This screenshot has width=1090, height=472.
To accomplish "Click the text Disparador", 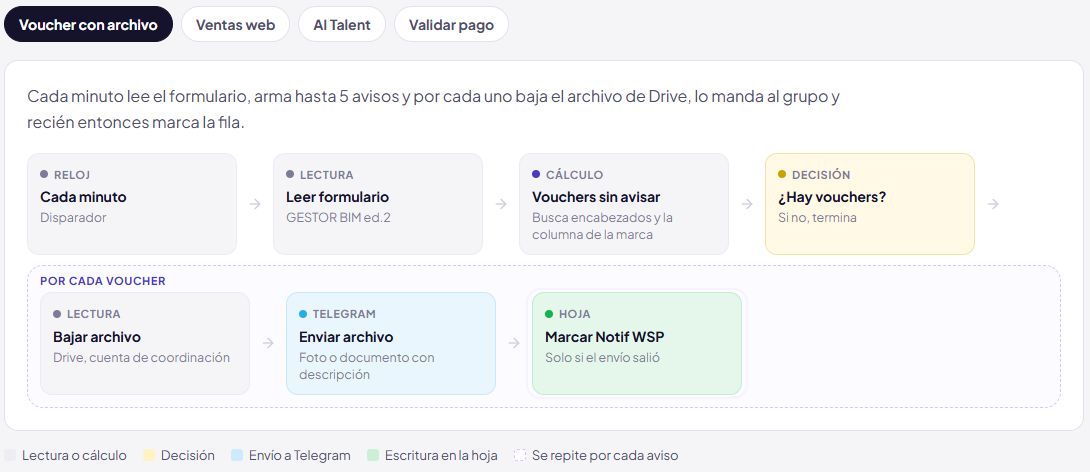I will (x=73, y=218).
